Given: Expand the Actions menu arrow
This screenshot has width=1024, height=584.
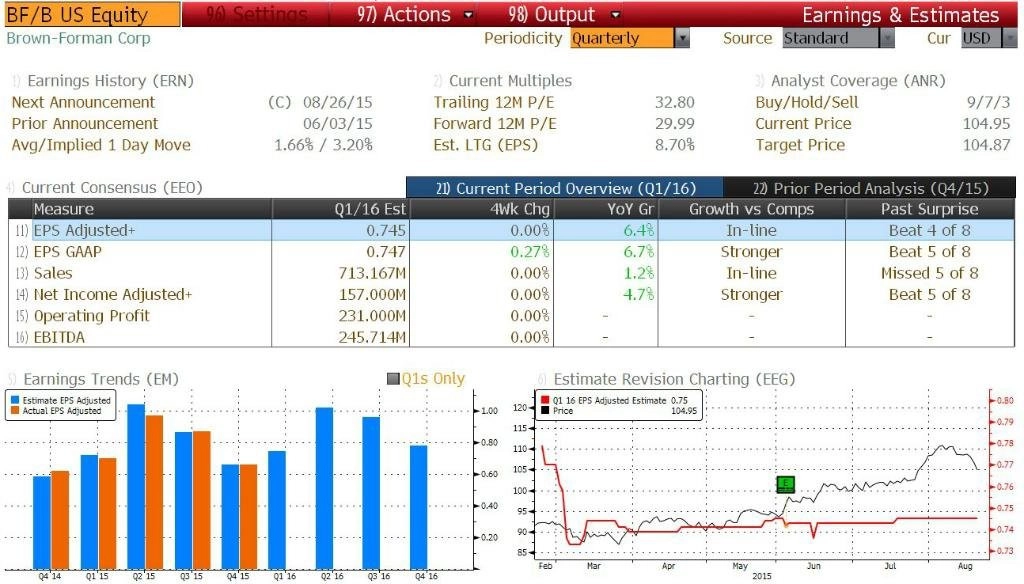Looking at the screenshot, I should point(468,15).
